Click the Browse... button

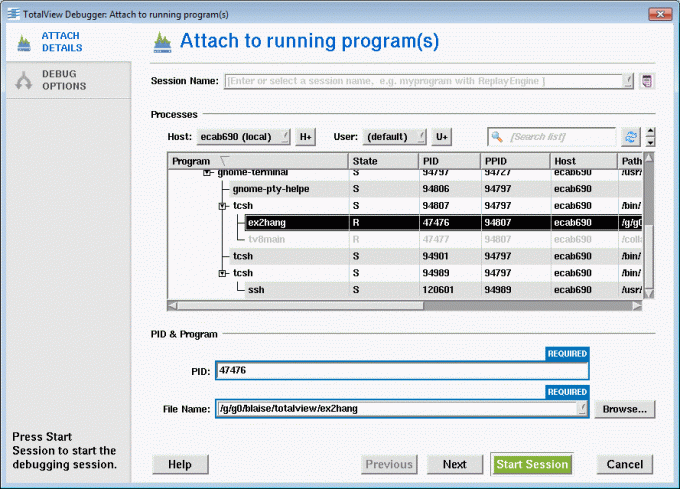pyautogui.click(x=624, y=409)
